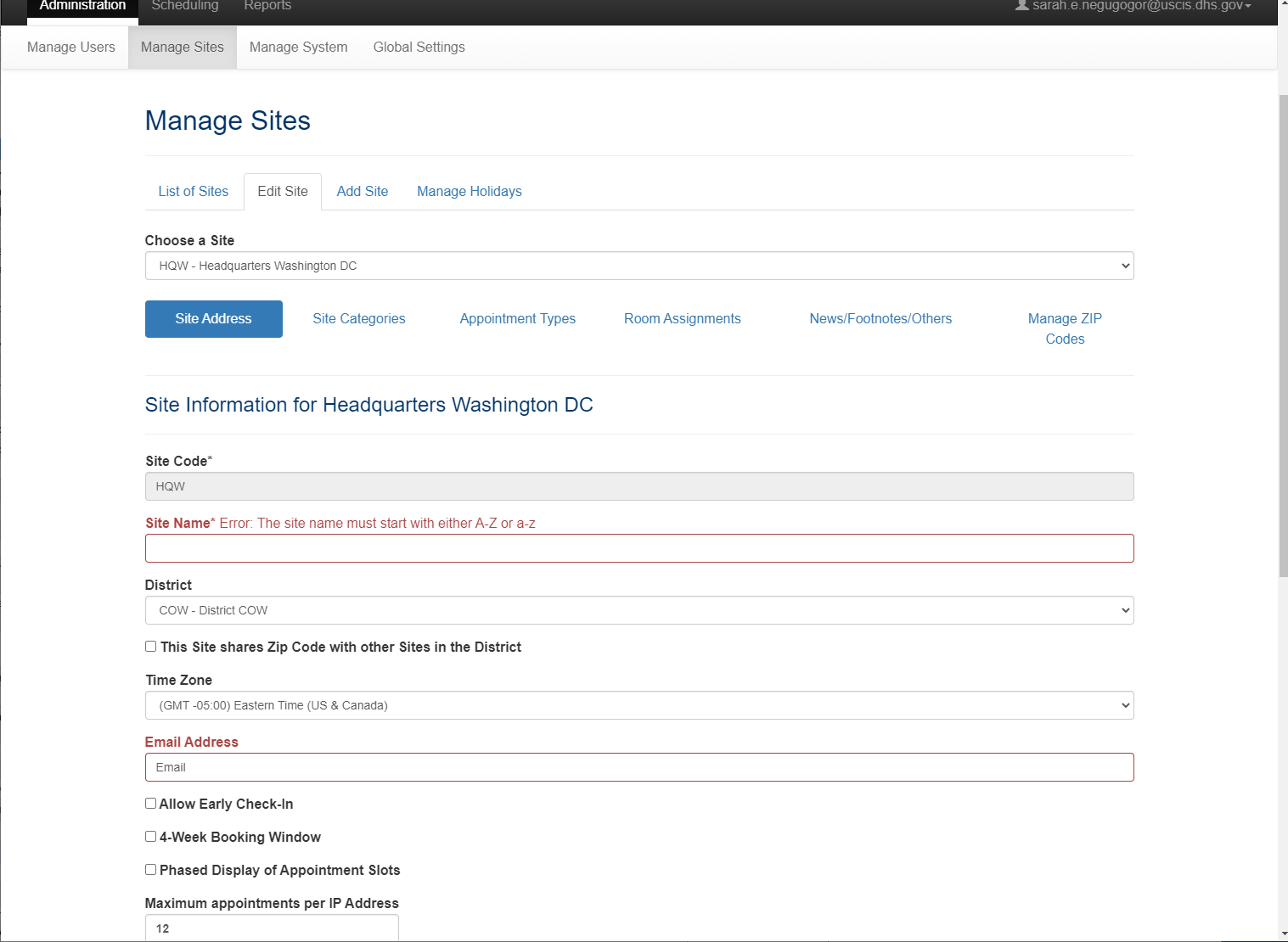Select the Edit Site tab
Screen dimensions: 1288x942
tap(283, 192)
